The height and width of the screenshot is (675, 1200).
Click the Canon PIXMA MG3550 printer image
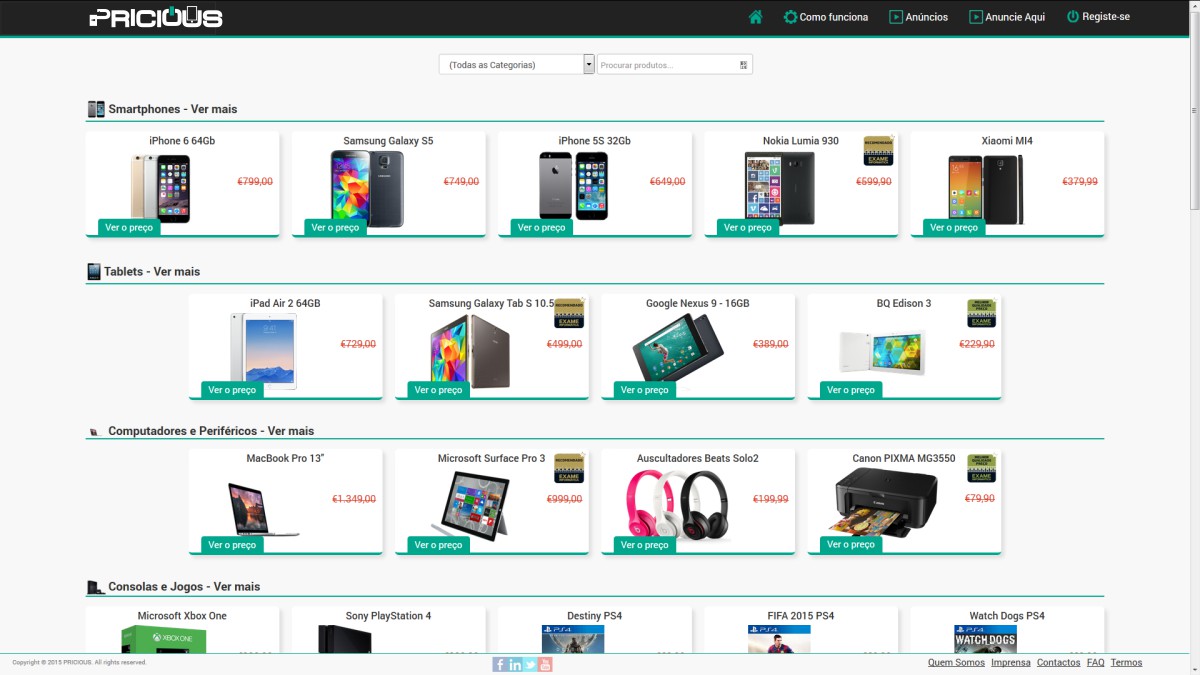point(882,501)
